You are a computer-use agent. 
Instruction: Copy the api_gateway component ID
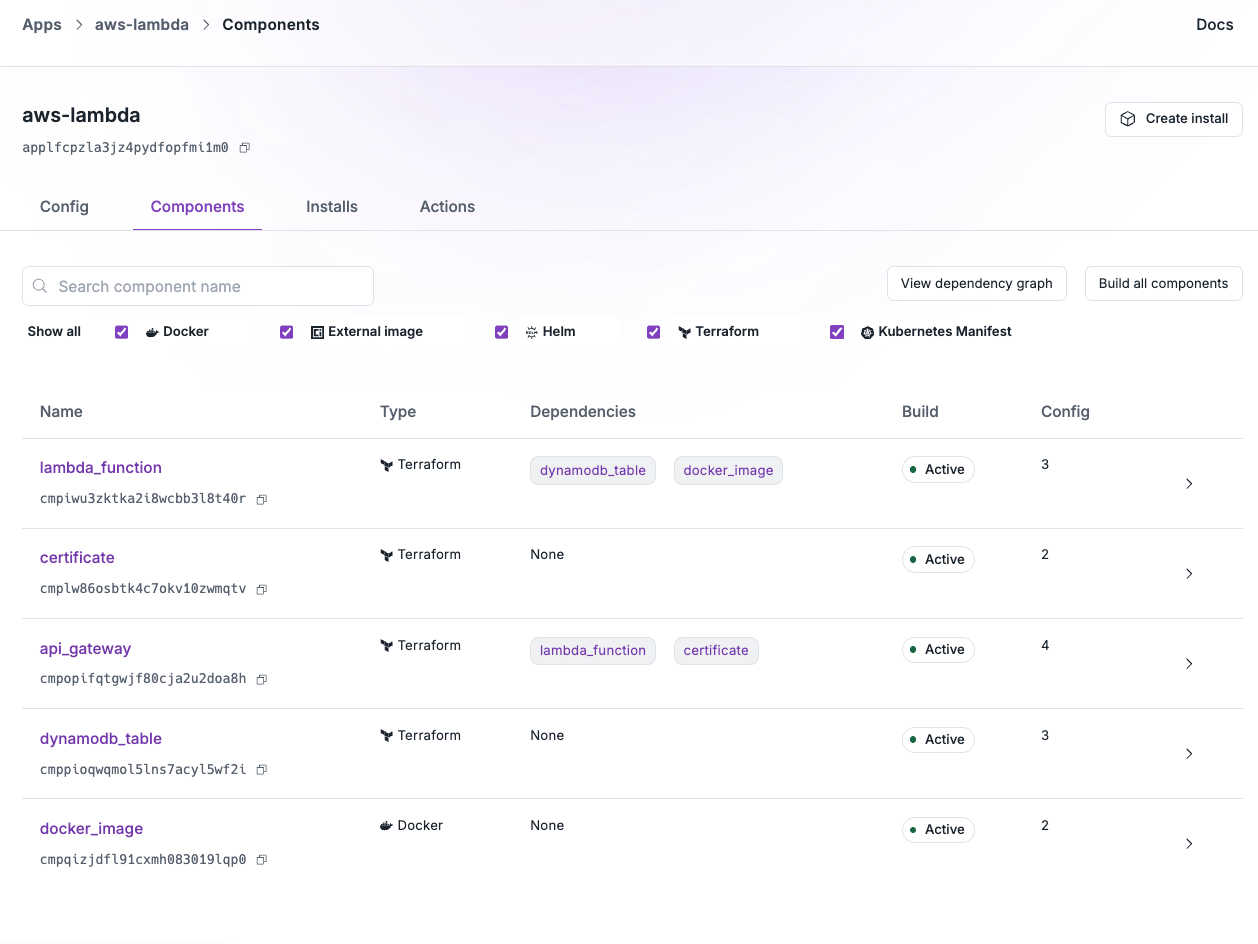coord(261,679)
